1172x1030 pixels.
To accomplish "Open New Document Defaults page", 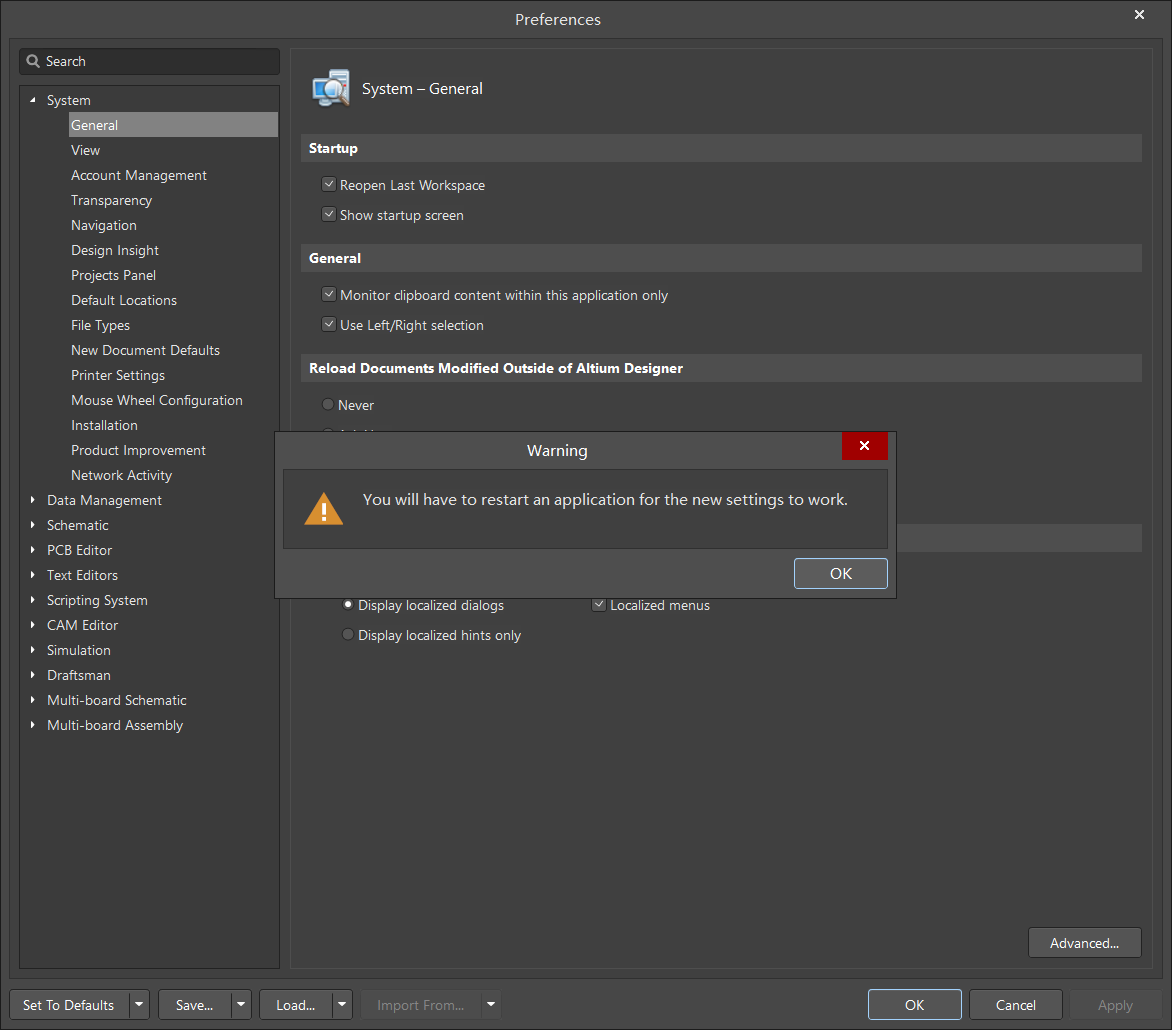I will coord(146,350).
